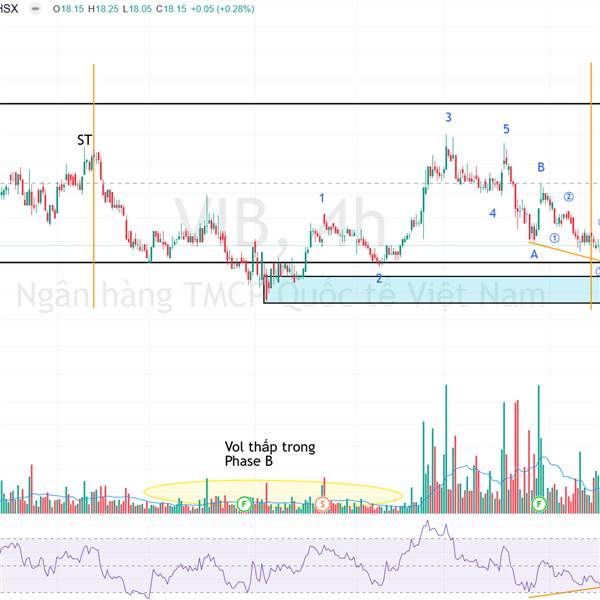
Task: Select the ST text label
Action: pyautogui.click(x=85, y=140)
